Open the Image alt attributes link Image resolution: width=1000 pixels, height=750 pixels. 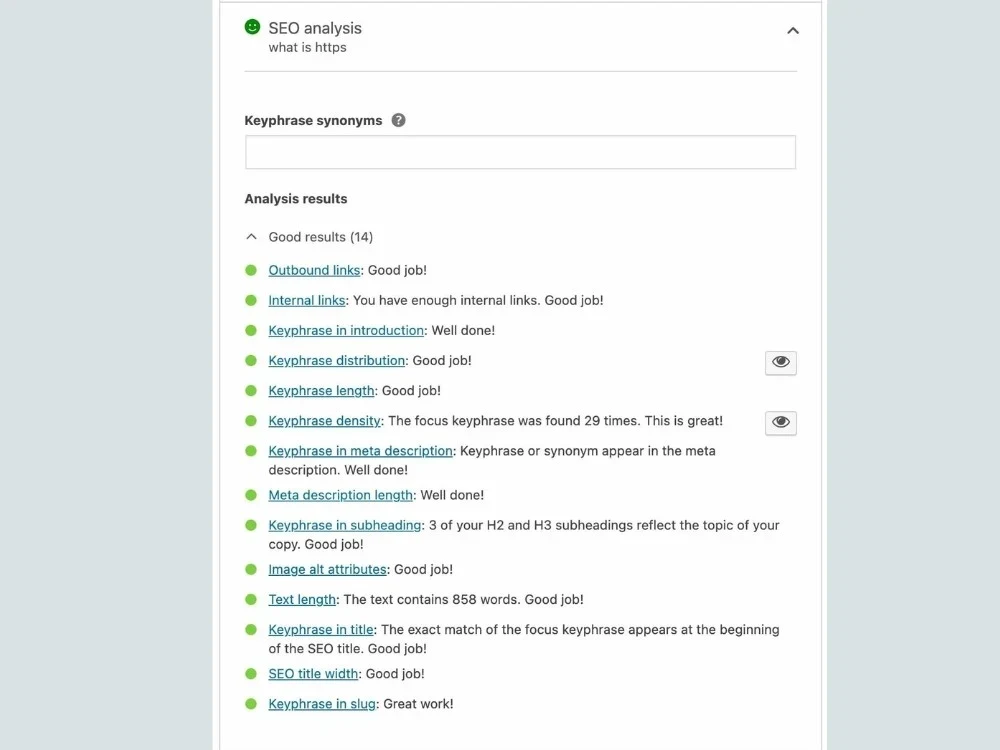pyautogui.click(x=327, y=569)
